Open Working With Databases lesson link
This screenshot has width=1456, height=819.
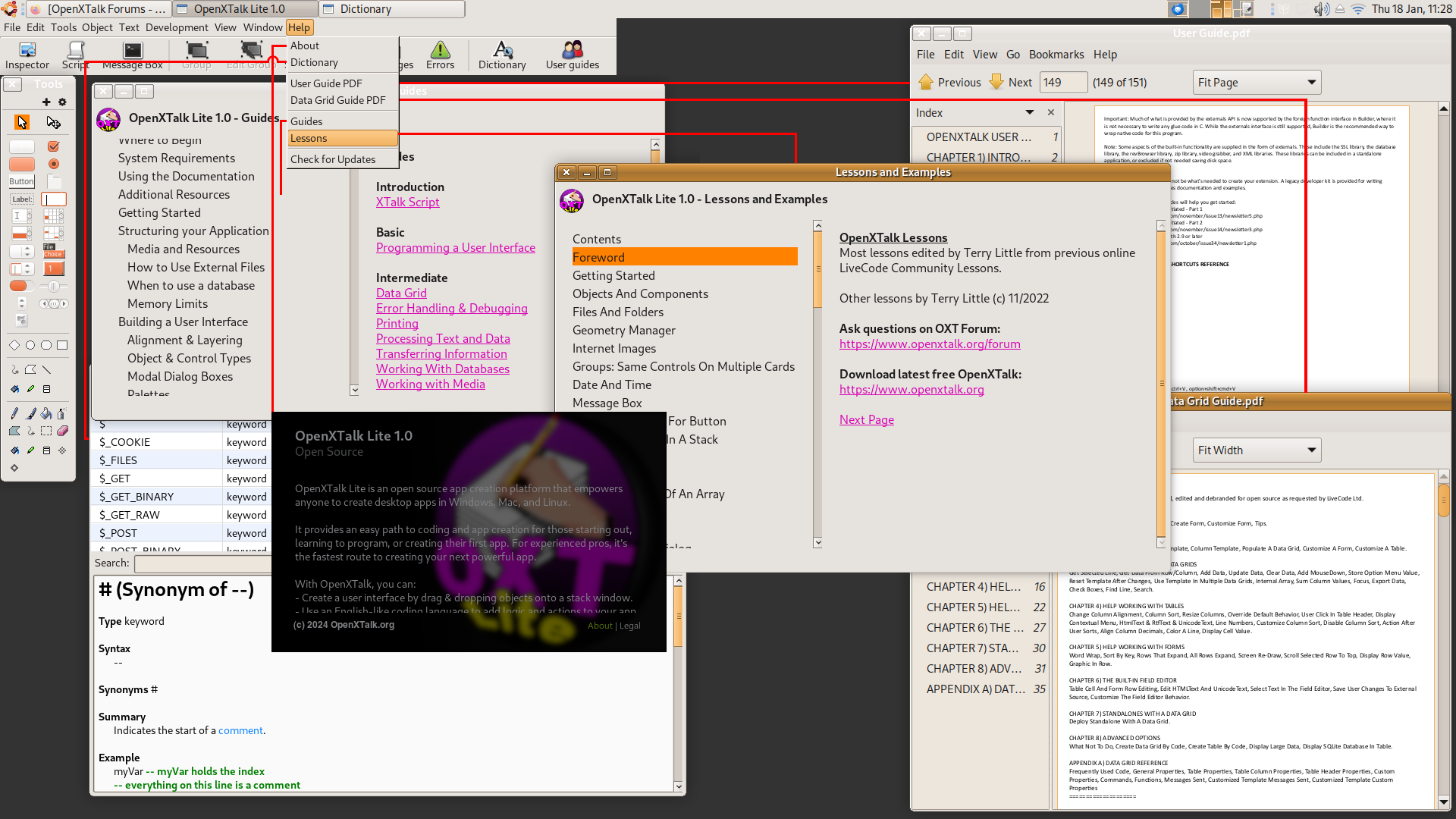[443, 369]
